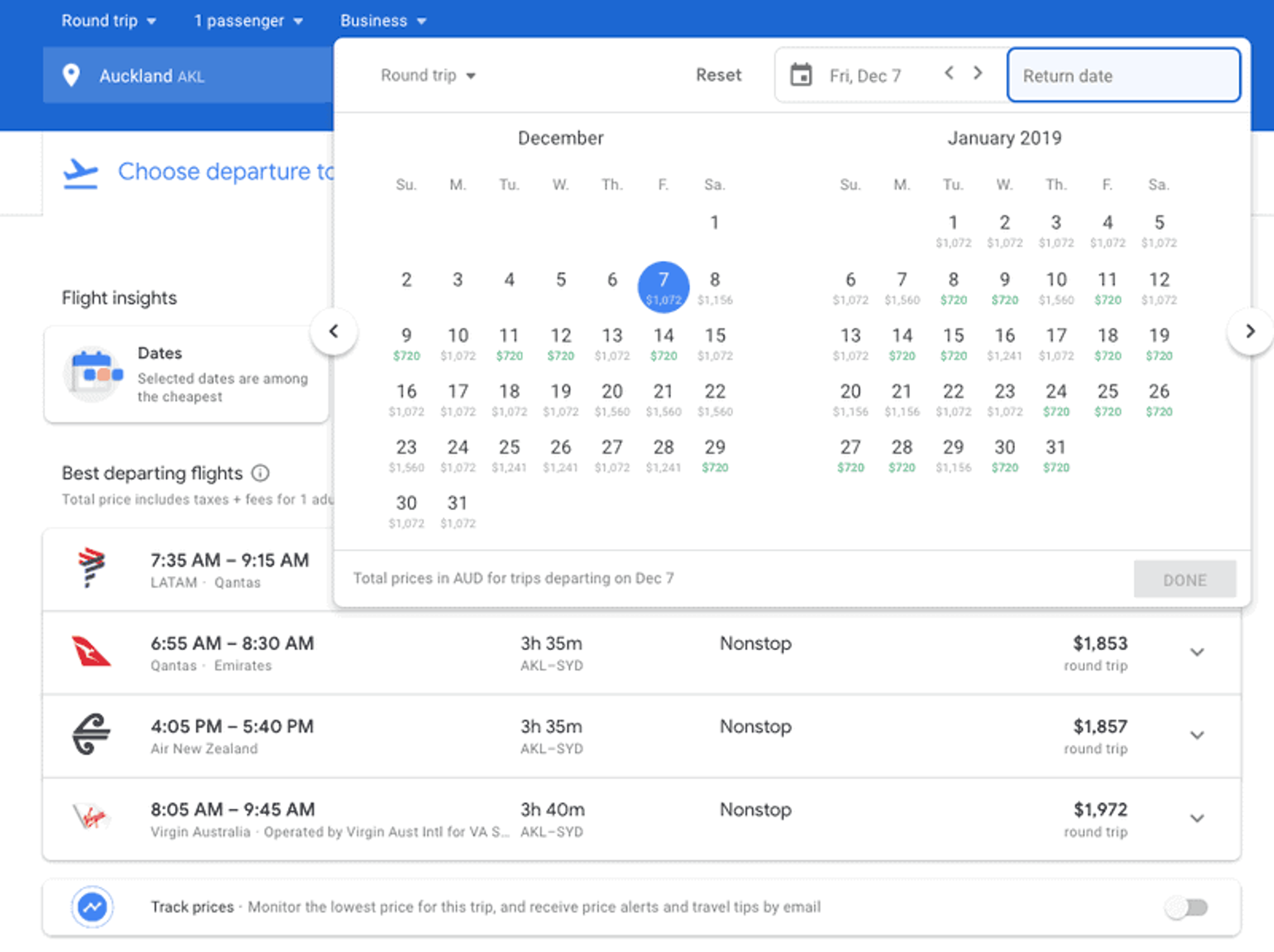Click the Dates insight calendar icon
This screenshot has height=952, width=1274.
click(x=93, y=374)
